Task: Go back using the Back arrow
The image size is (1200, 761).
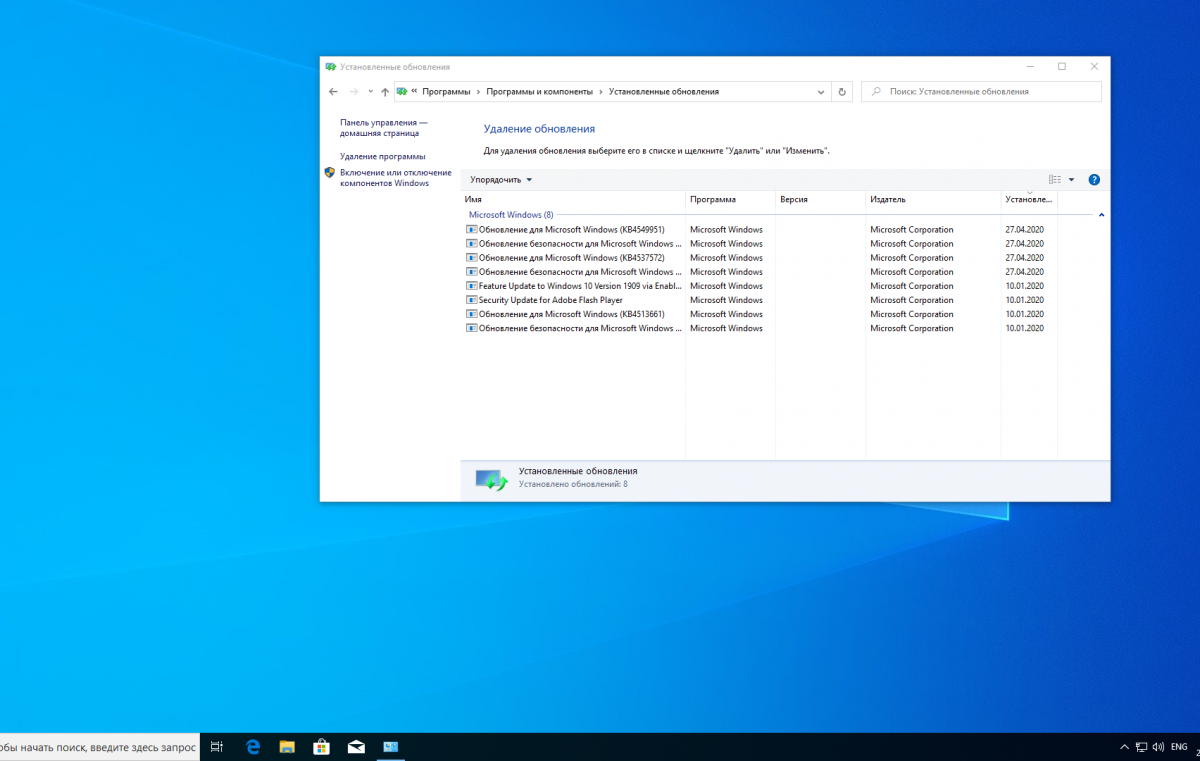Action: click(333, 92)
